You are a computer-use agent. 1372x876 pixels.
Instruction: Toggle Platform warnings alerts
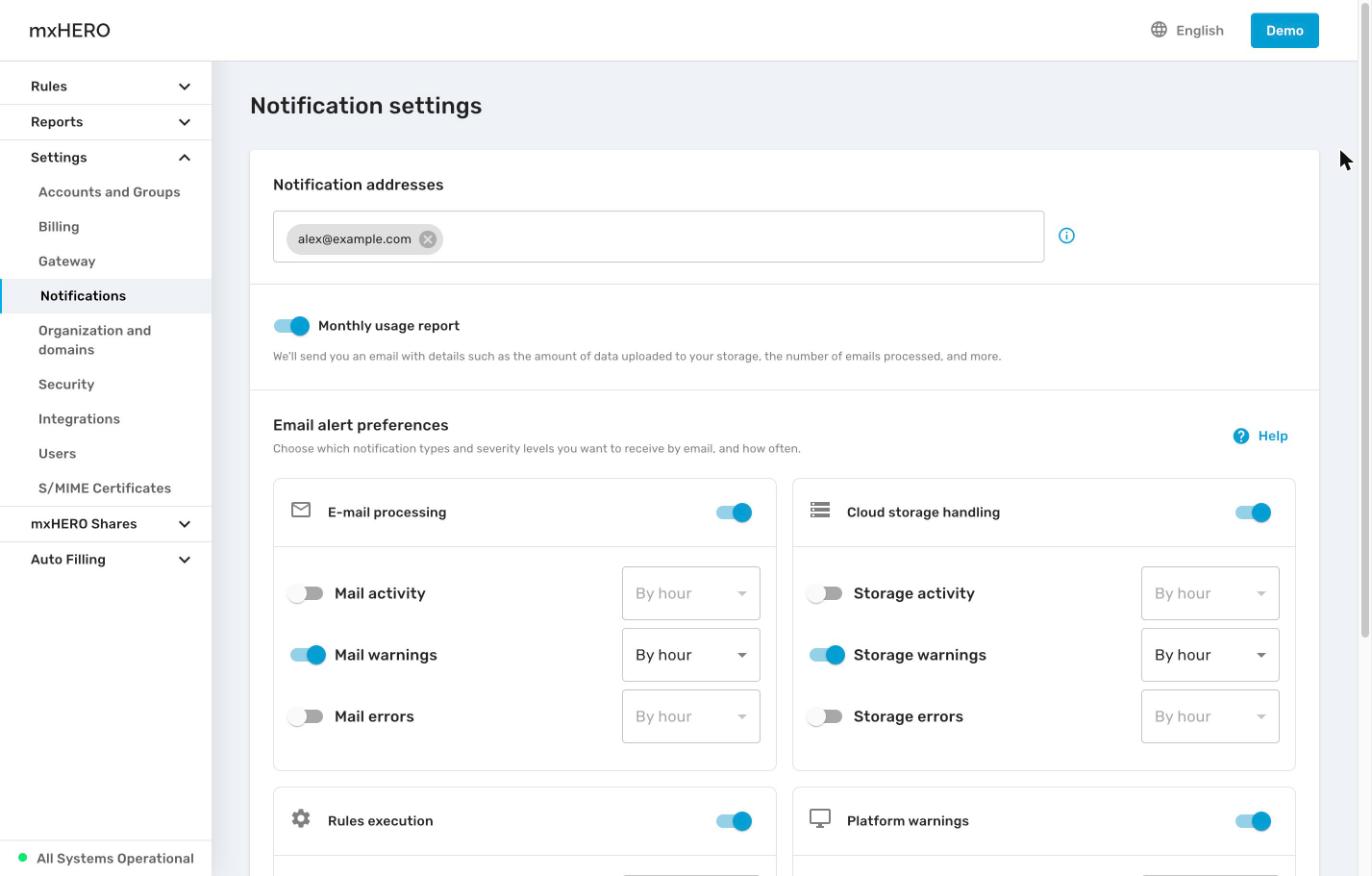[1253, 821]
